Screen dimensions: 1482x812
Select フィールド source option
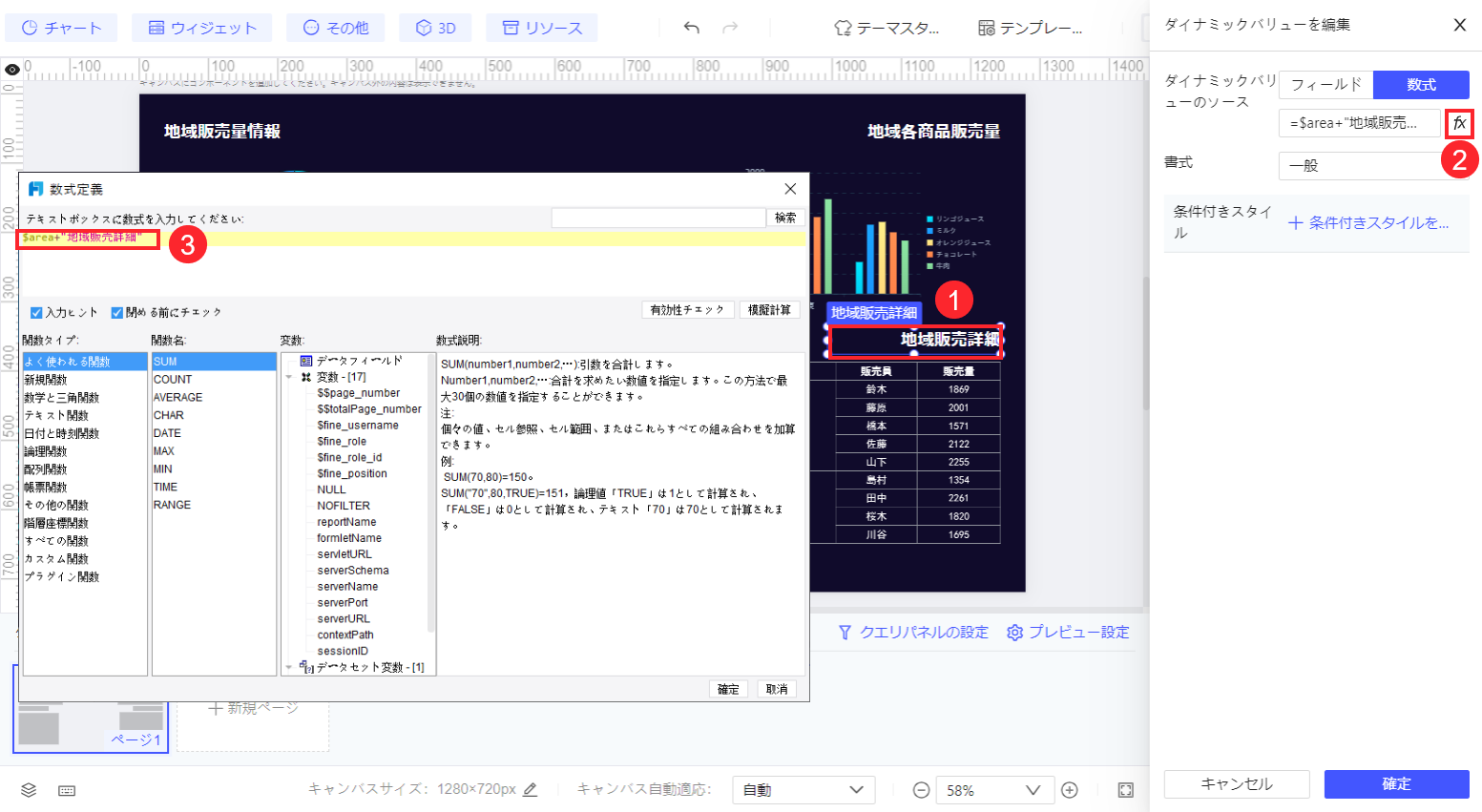1325,85
